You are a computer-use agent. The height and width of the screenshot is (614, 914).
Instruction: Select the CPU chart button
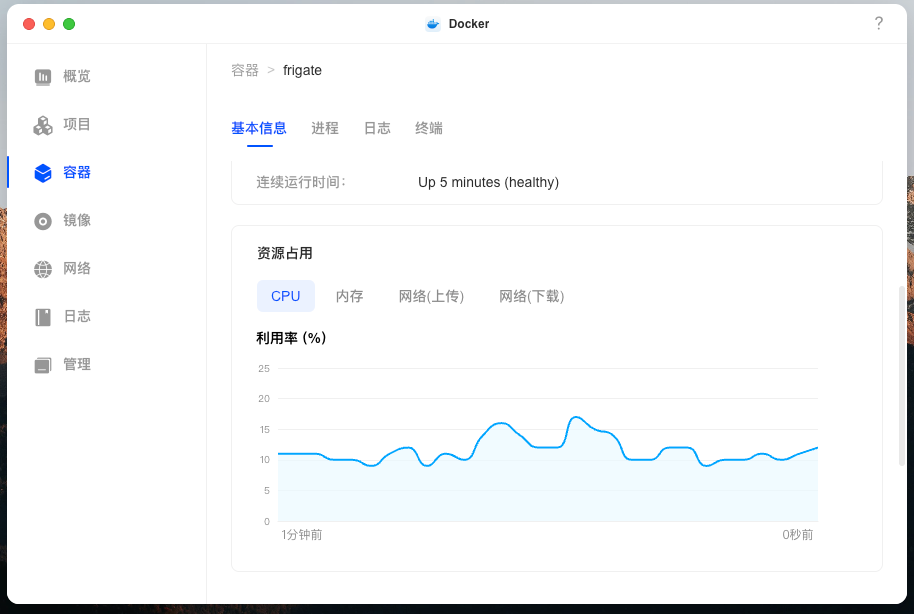coord(285,296)
